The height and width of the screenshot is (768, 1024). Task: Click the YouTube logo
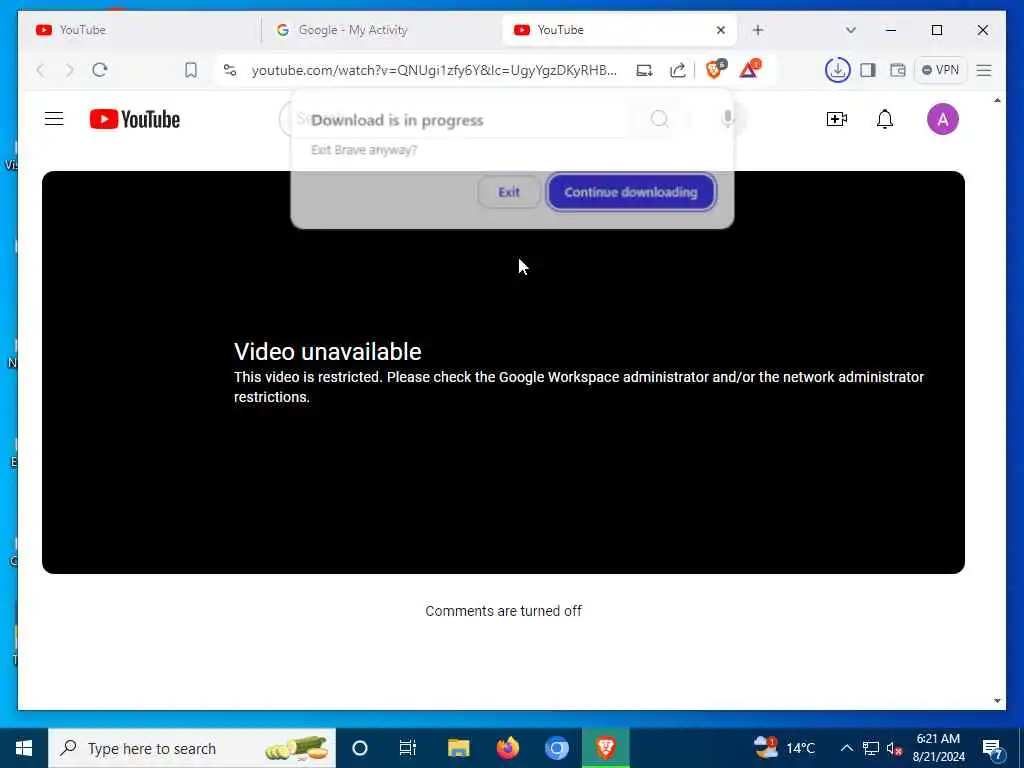[135, 120]
